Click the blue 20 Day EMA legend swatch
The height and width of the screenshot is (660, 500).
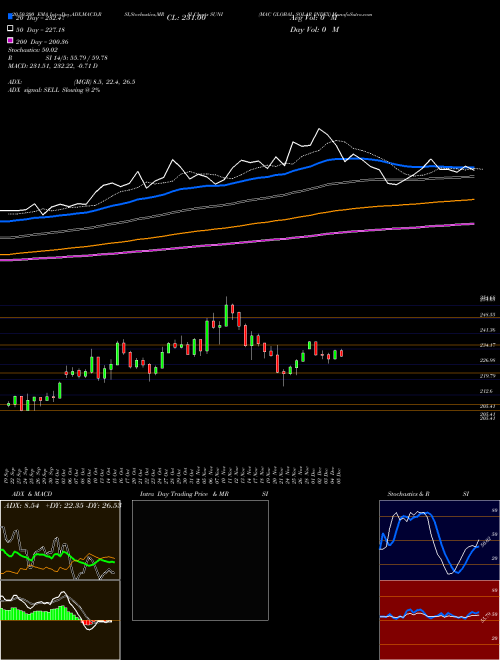click(10, 16)
